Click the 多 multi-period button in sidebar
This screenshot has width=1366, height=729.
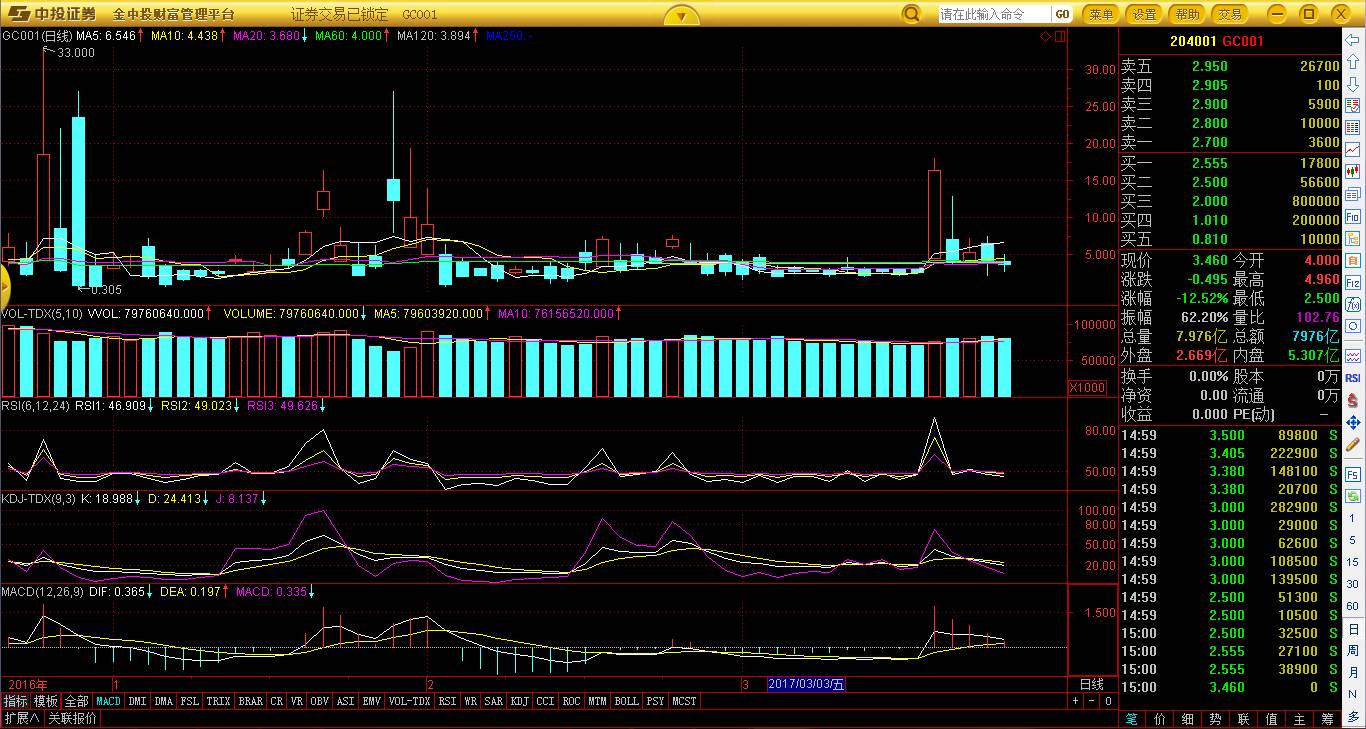pyautogui.click(x=1353, y=717)
